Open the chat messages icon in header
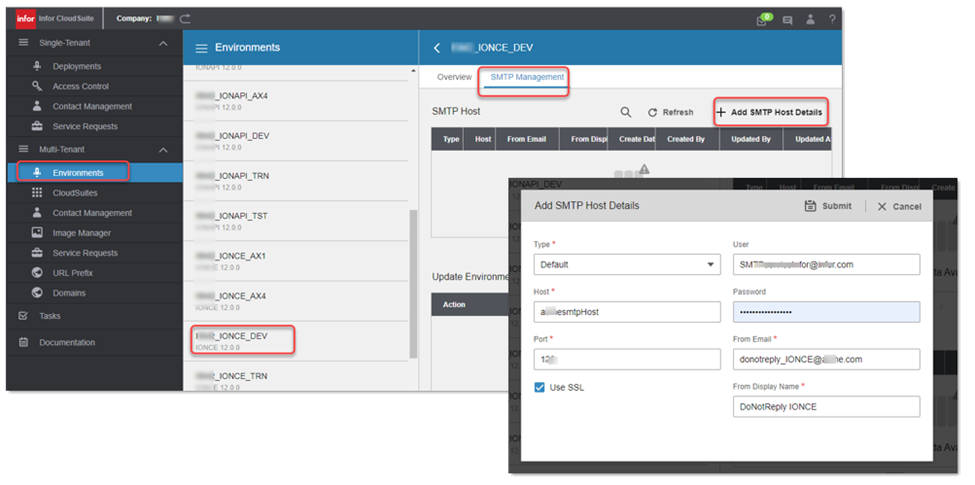This screenshot has height=485, width=975. pos(787,20)
